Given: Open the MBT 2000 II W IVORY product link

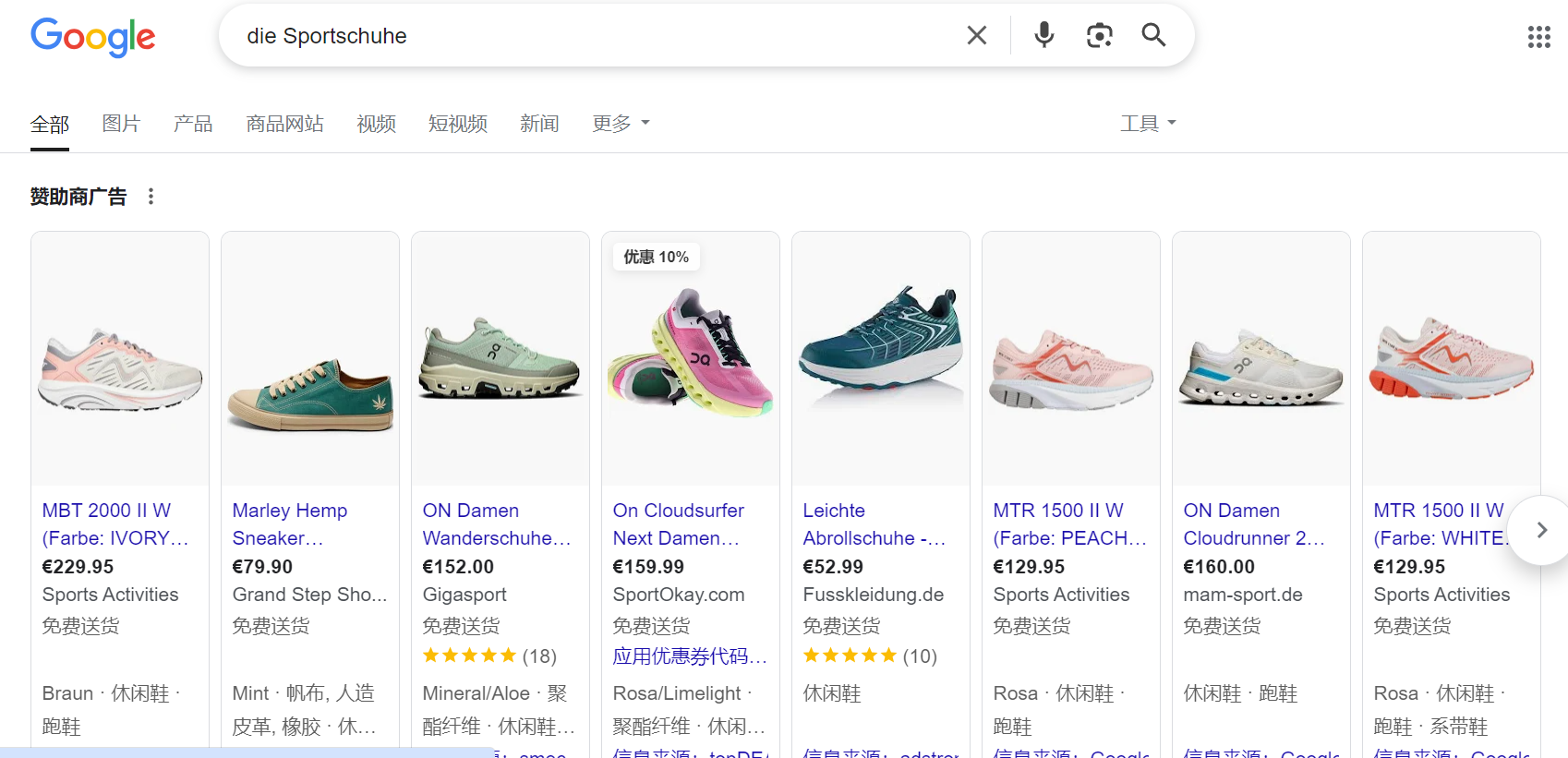Looking at the screenshot, I should click(115, 524).
